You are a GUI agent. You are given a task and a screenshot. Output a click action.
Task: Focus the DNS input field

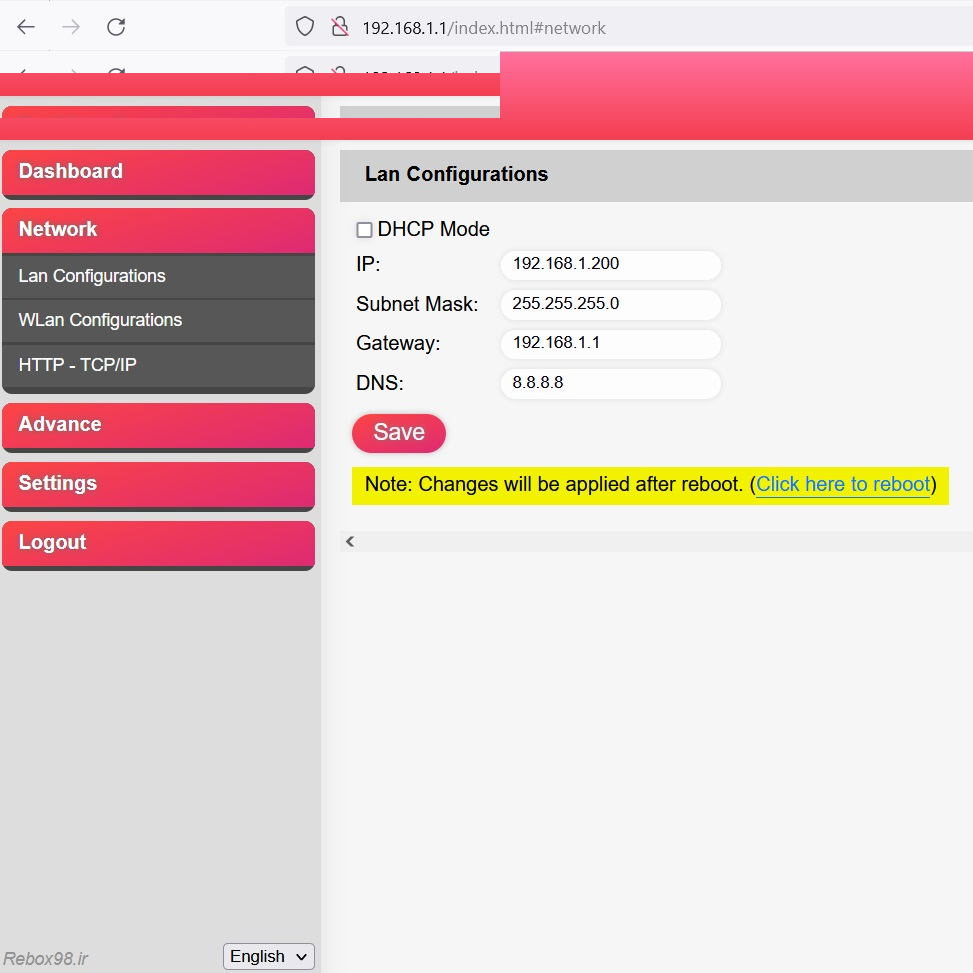click(x=610, y=383)
